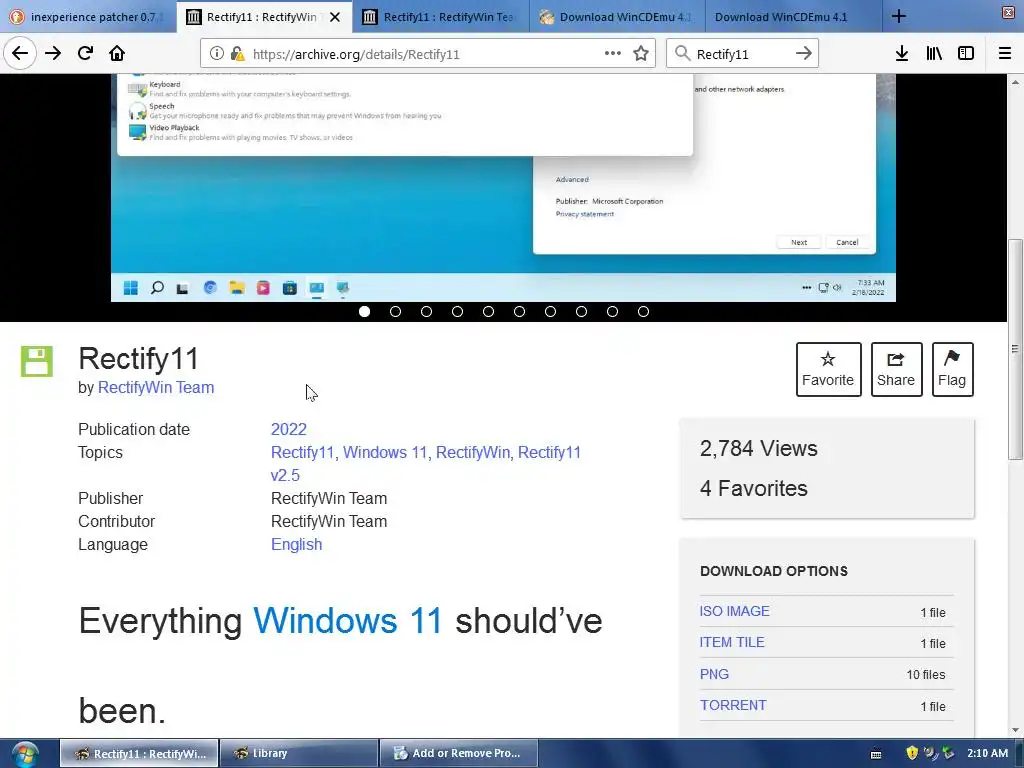Download the ITEM TILE option
The height and width of the screenshot is (768, 1024).
pos(732,643)
